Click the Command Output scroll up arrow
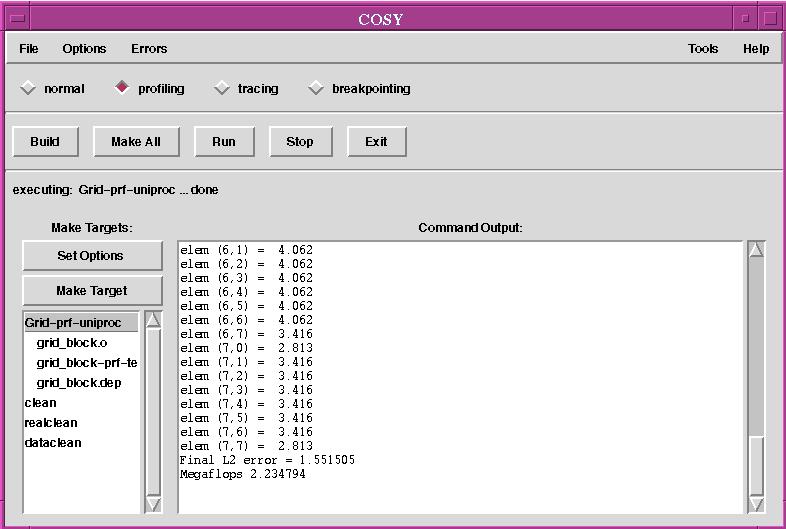 tap(756, 250)
